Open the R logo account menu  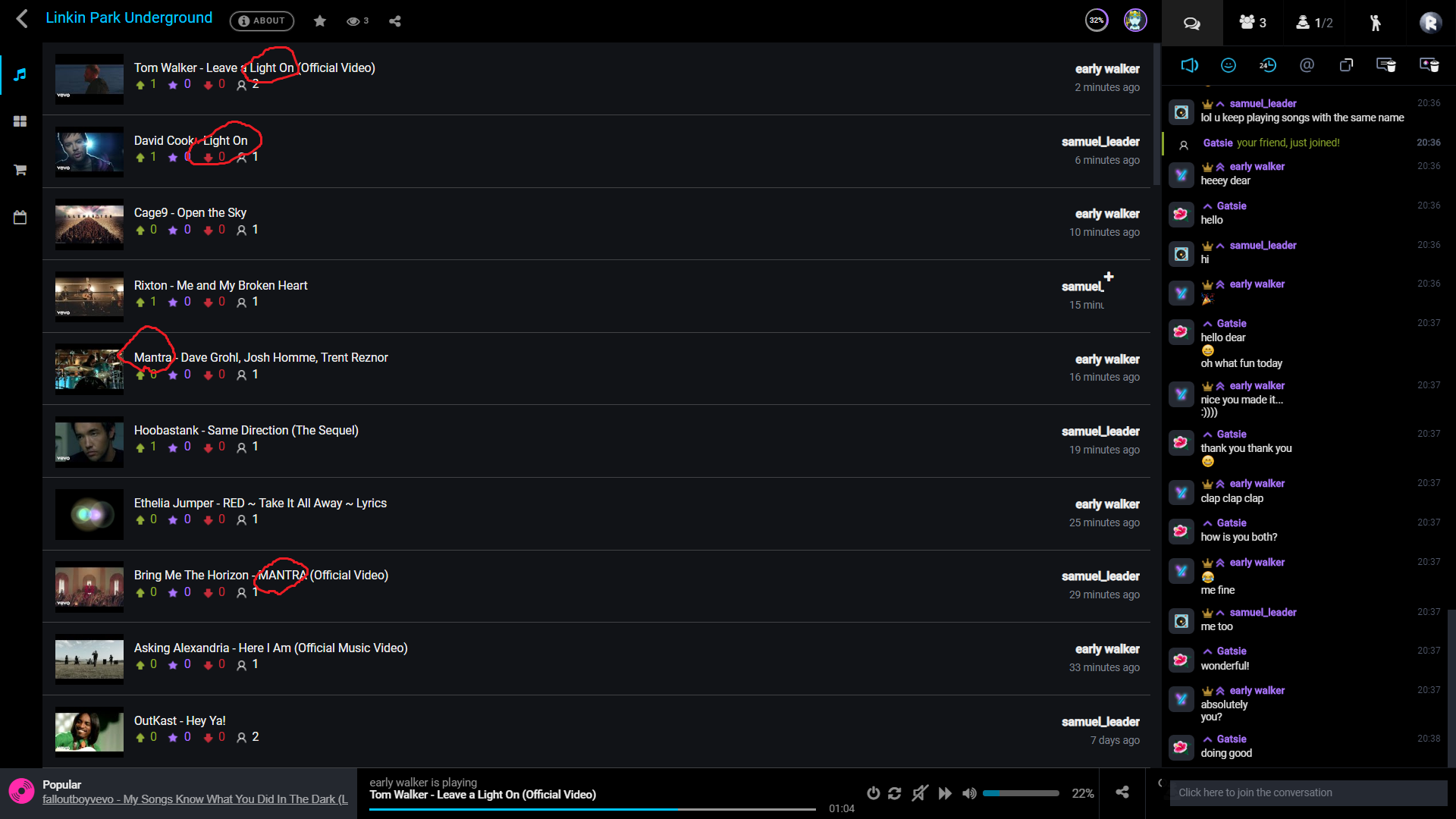1430,23
